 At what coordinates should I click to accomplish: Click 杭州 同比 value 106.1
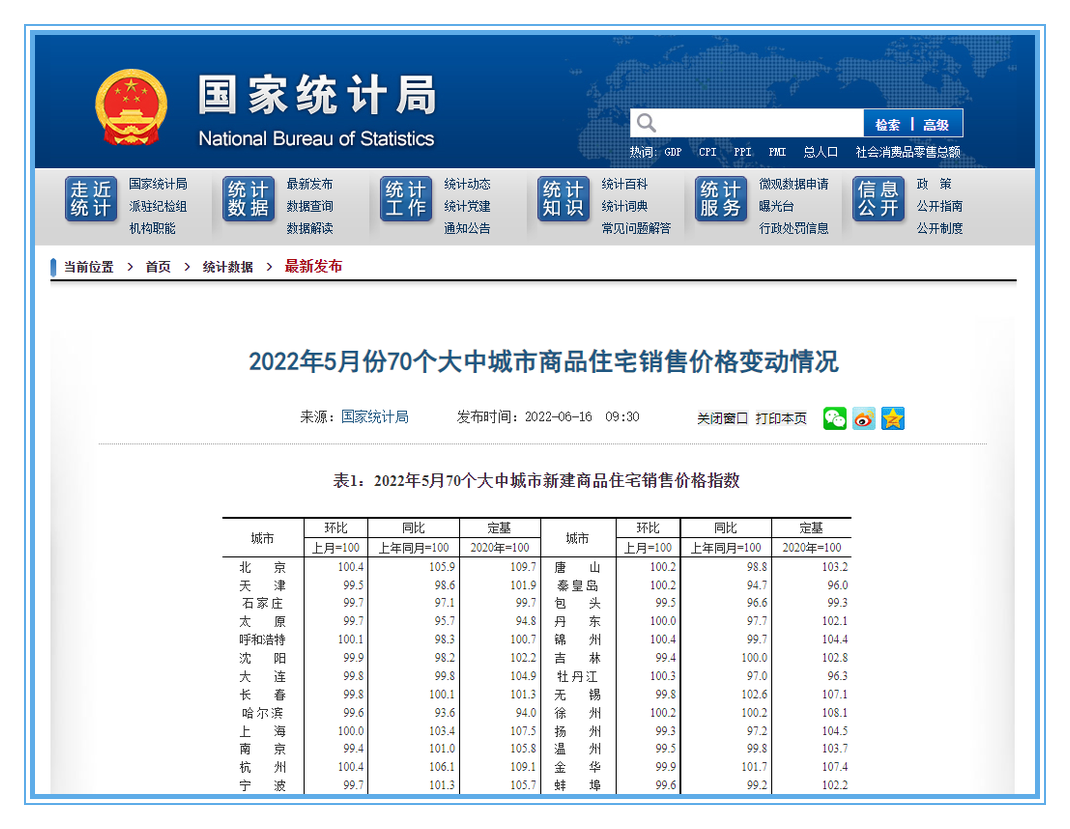coord(442,767)
